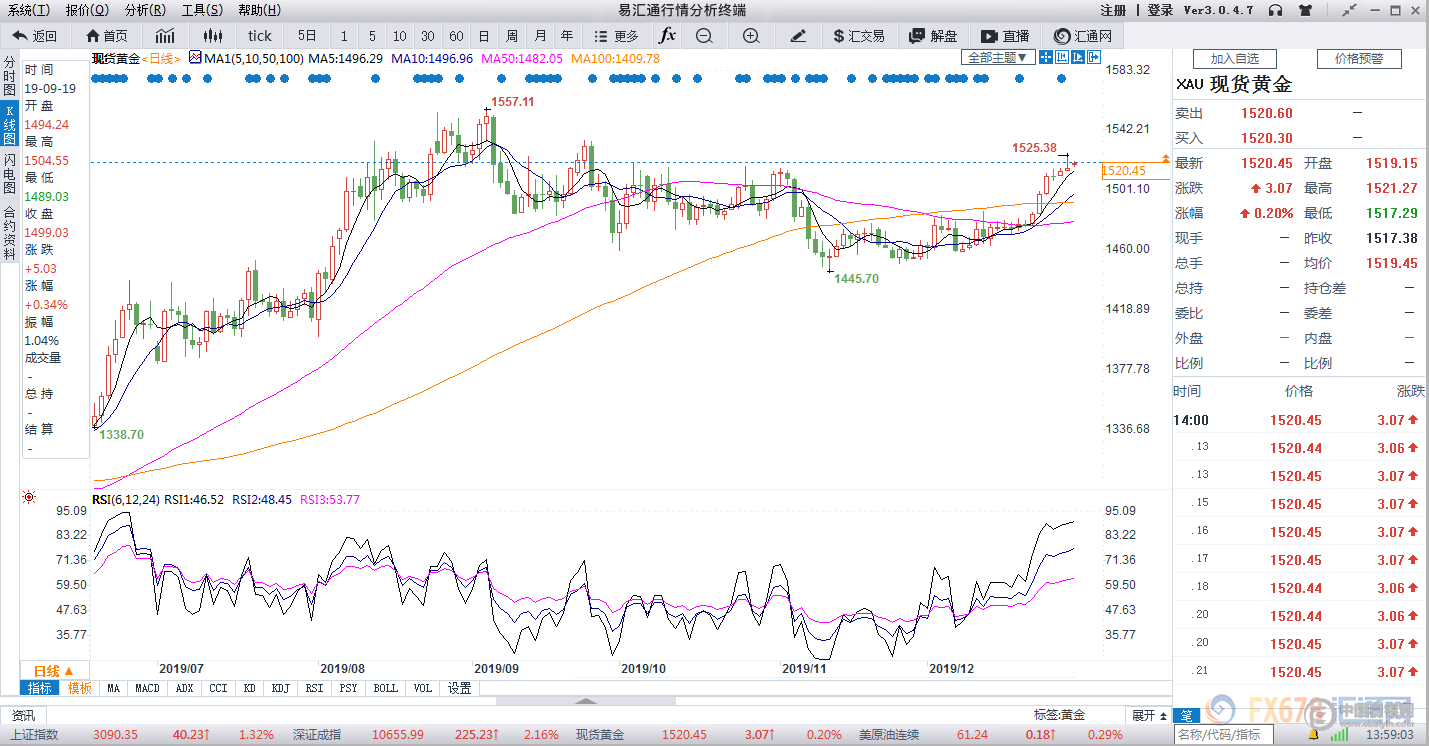Select the KDJ indicator tab
The width and height of the screenshot is (1429, 746).
coord(280,688)
